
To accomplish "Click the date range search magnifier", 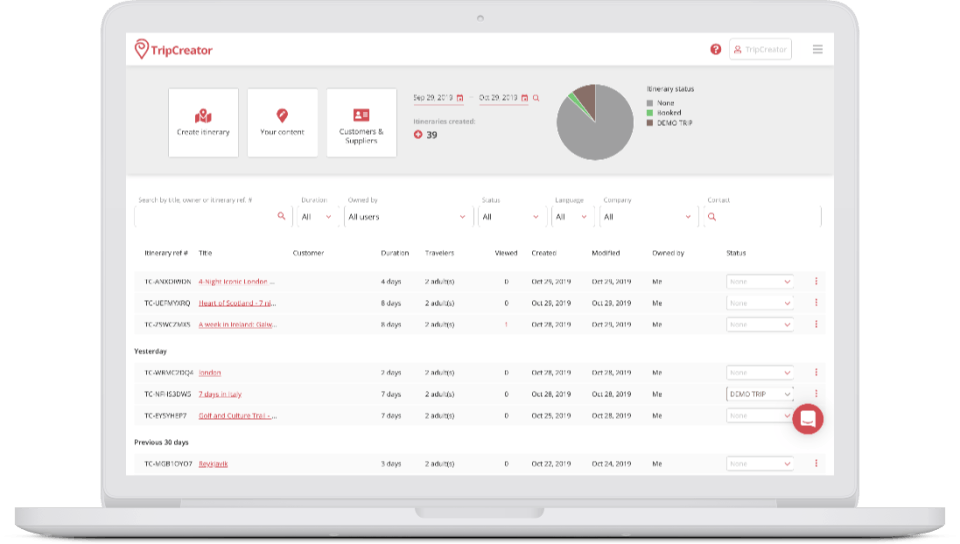I will coord(536,98).
